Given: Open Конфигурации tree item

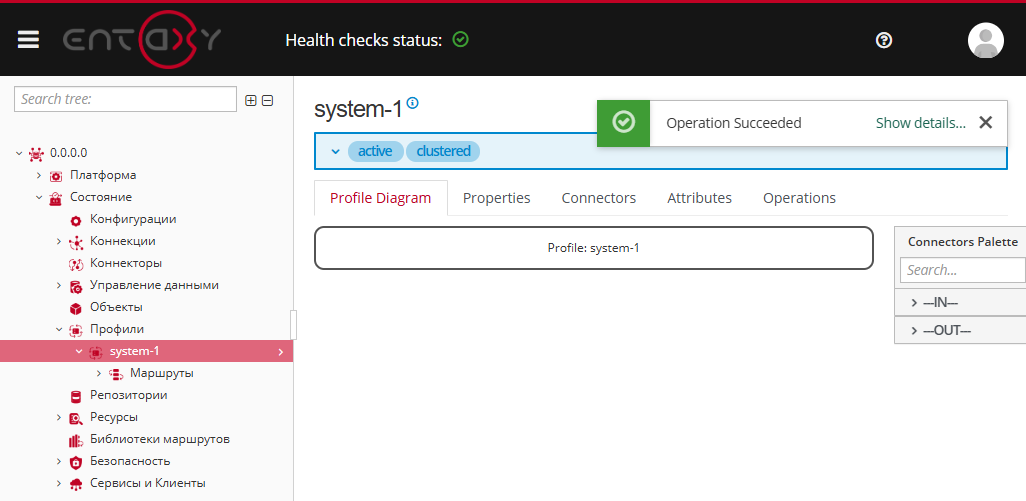Looking at the screenshot, I should pyautogui.click(x=133, y=219).
